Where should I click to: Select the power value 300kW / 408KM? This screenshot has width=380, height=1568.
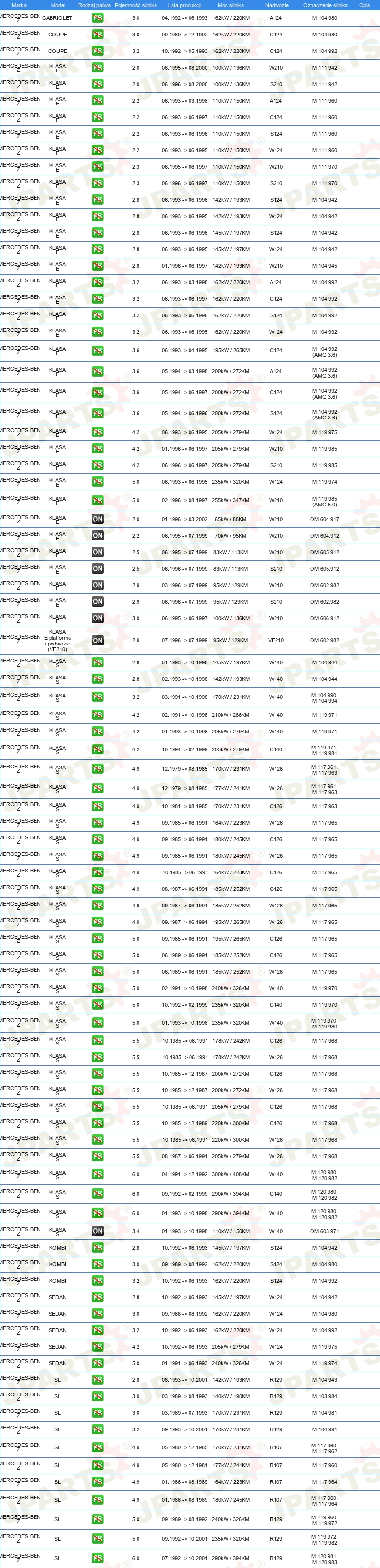click(x=231, y=1175)
